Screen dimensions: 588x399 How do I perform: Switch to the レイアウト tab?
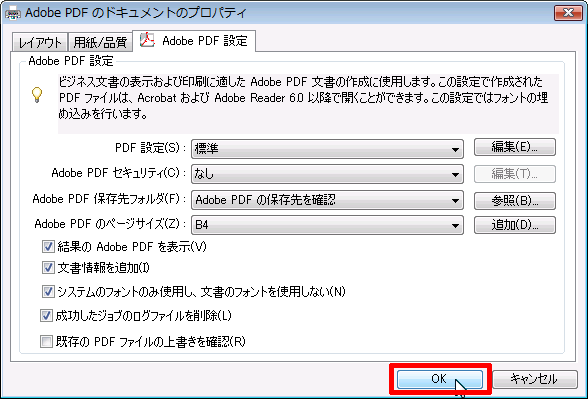(40, 42)
